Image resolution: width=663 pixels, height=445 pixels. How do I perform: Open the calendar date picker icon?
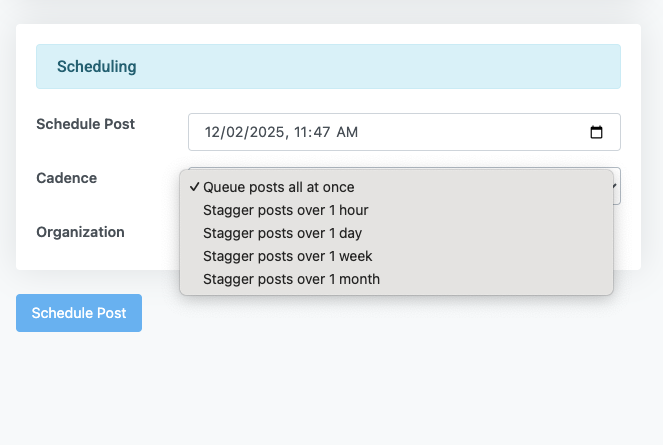coord(596,132)
